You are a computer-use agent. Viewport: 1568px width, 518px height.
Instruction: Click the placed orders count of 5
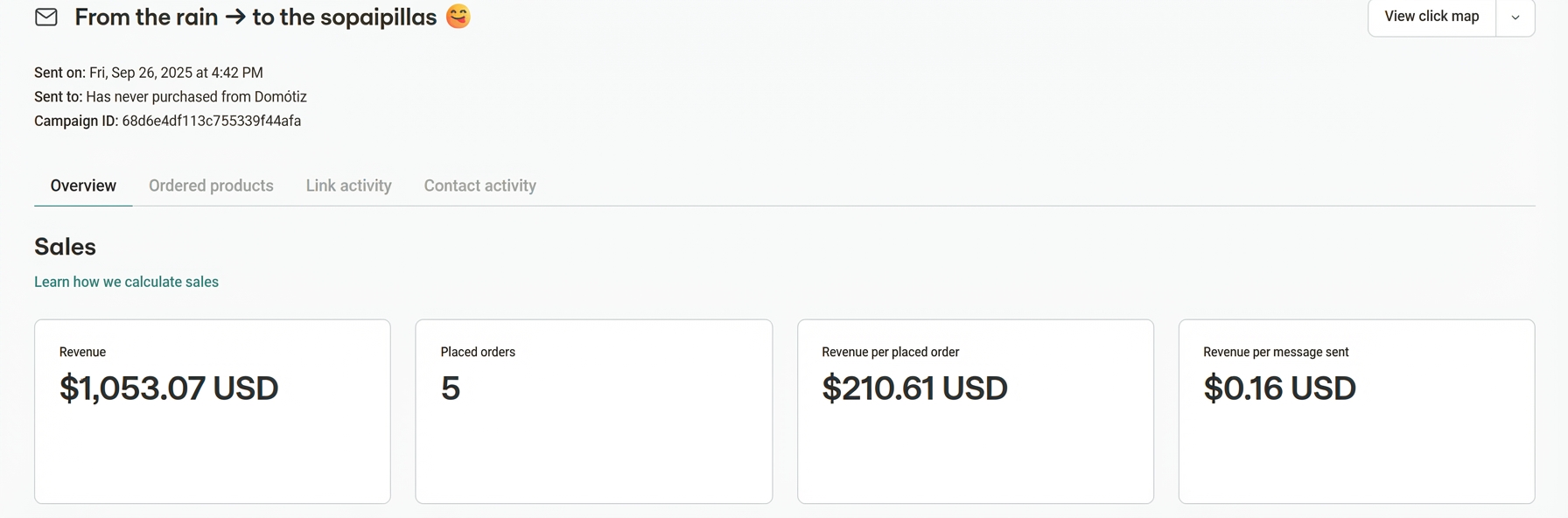(x=450, y=388)
